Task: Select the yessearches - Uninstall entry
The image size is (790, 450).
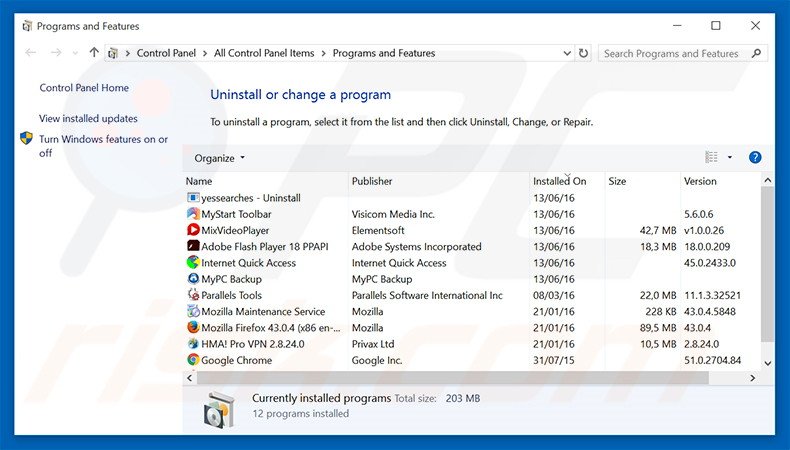Action: tap(251, 198)
